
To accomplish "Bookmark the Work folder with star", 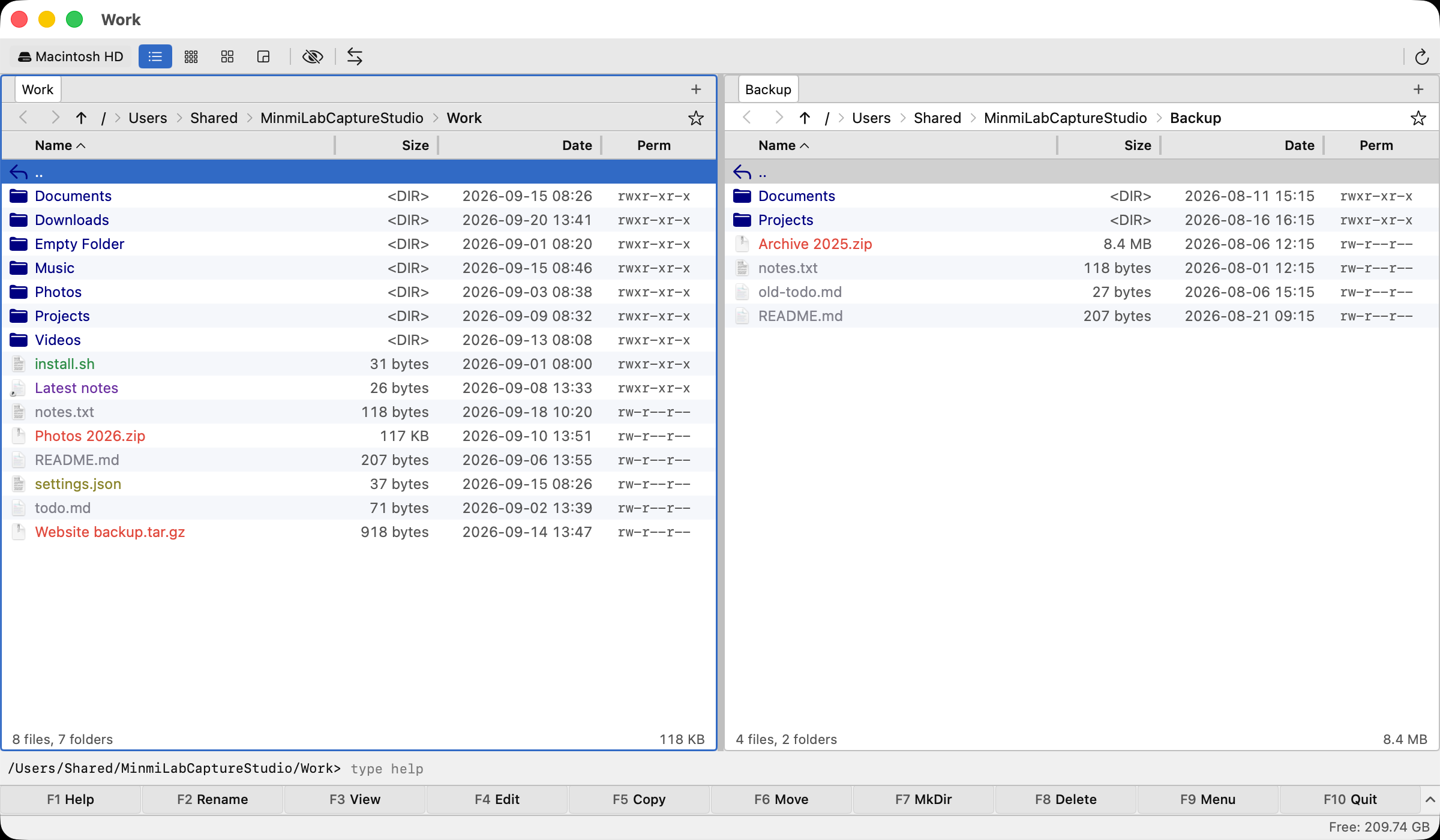I will coord(696,118).
